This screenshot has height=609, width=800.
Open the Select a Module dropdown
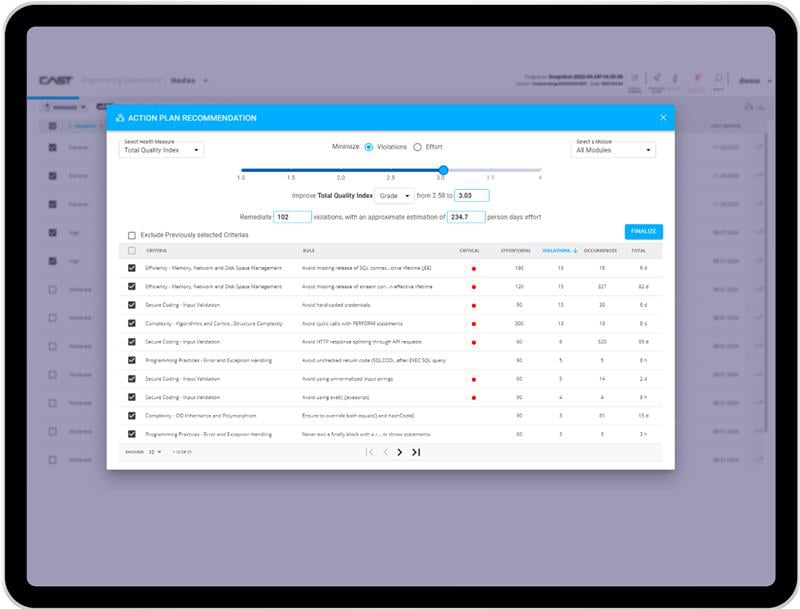(613, 150)
